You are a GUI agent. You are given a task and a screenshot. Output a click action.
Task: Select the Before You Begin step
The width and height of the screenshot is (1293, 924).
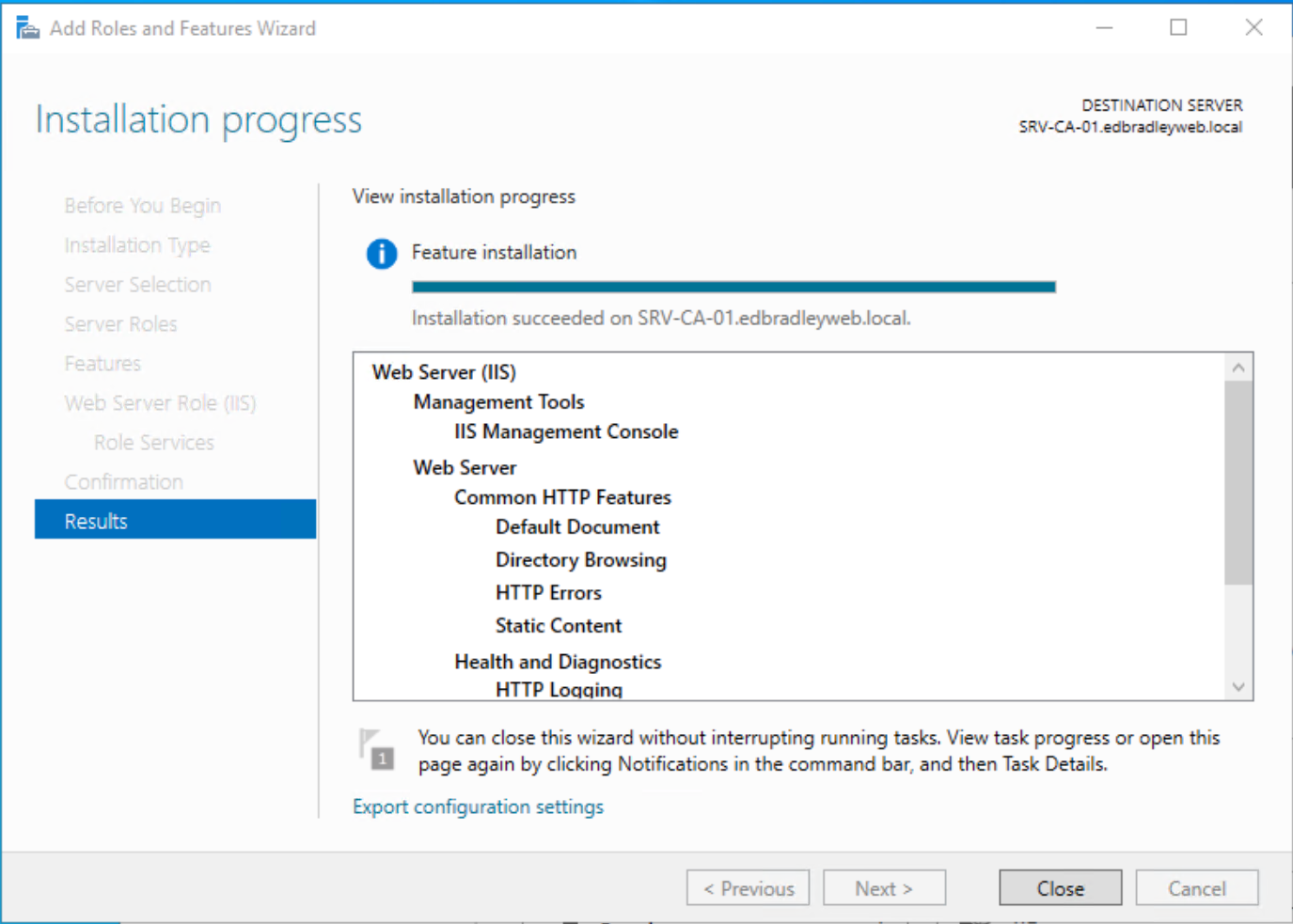[142, 205]
